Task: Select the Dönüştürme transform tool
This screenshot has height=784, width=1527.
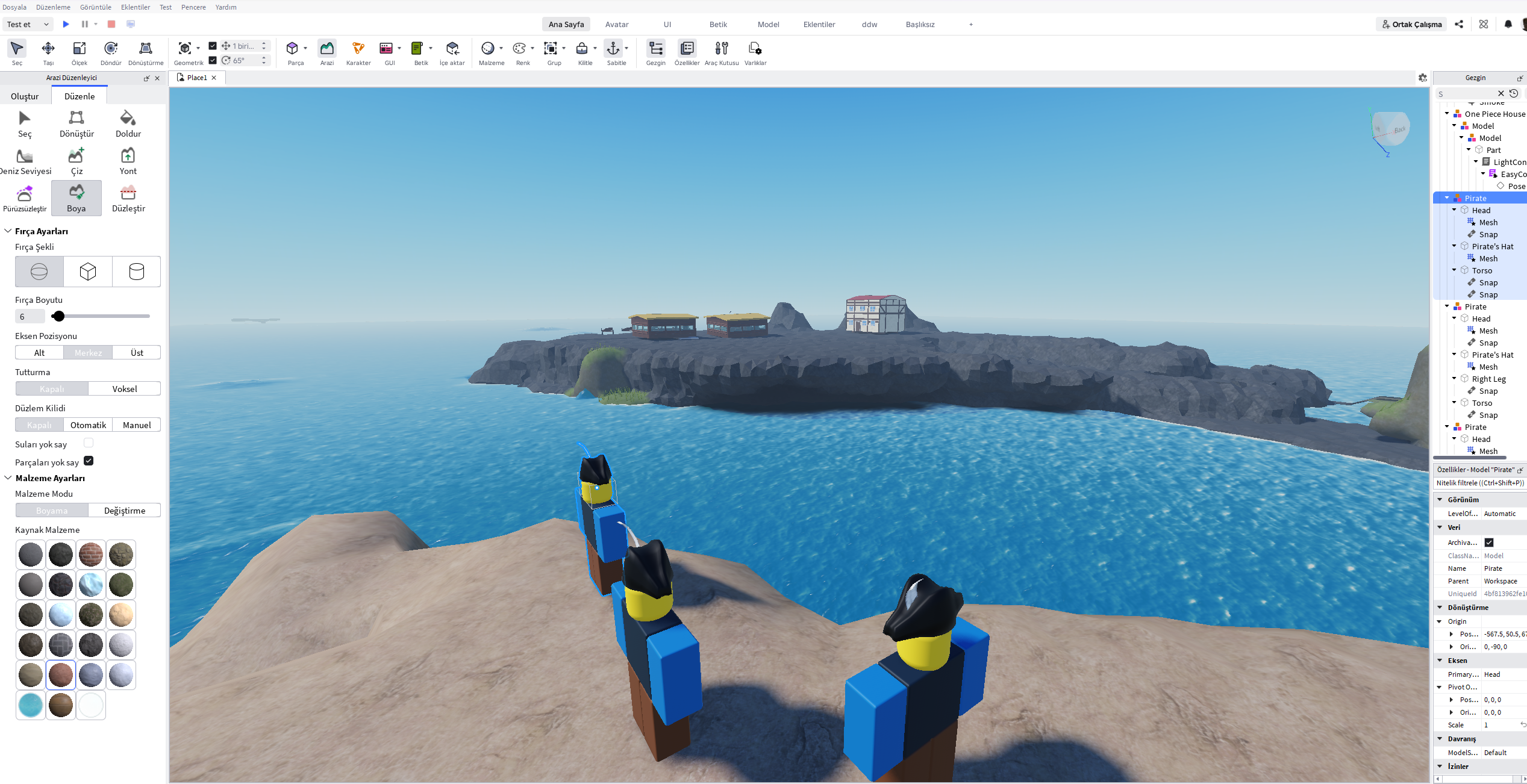Action: (146, 52)
